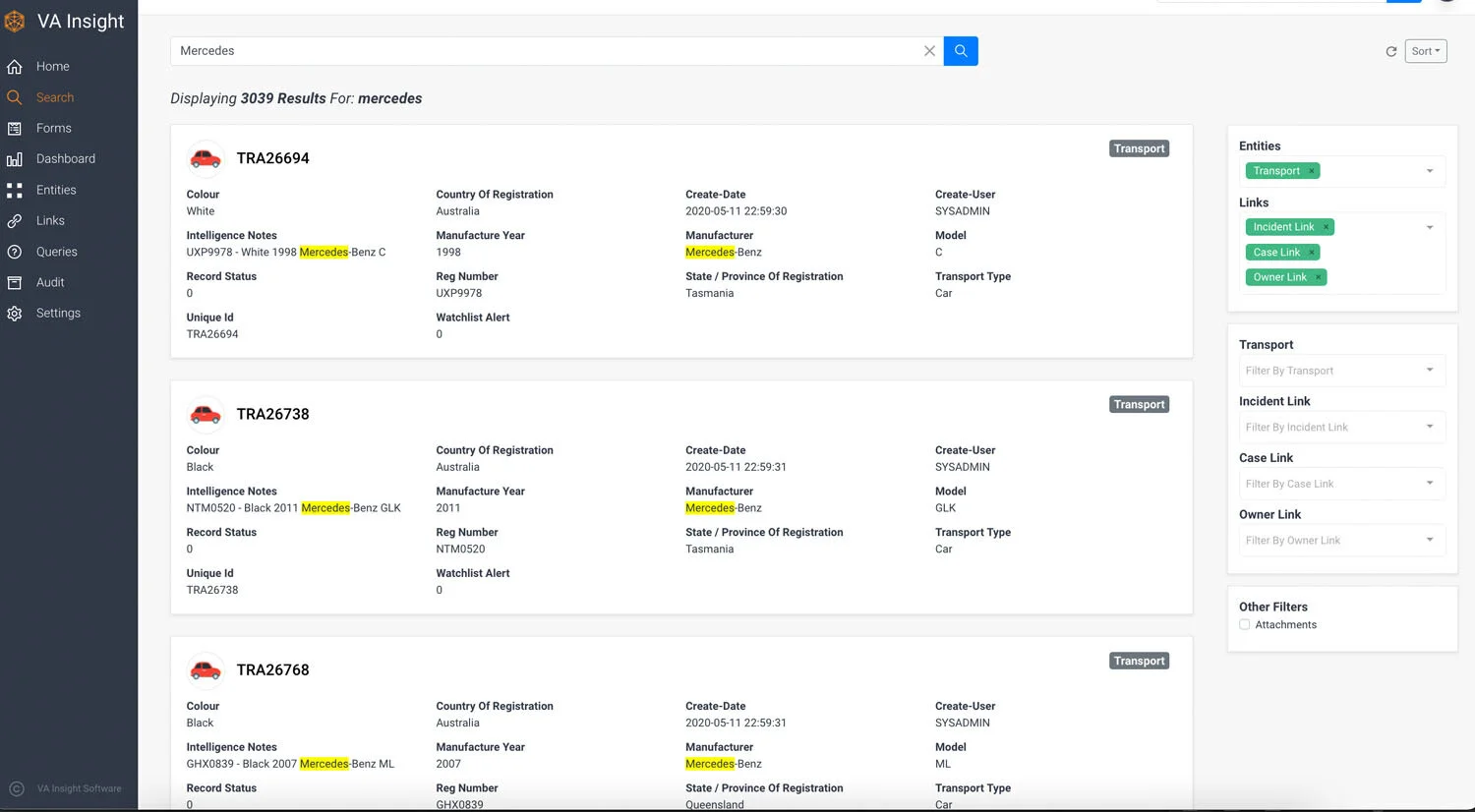1475x812 pixels.
Task: Click the TRA26694 red car icon
Action: click(x=206, y=158)
